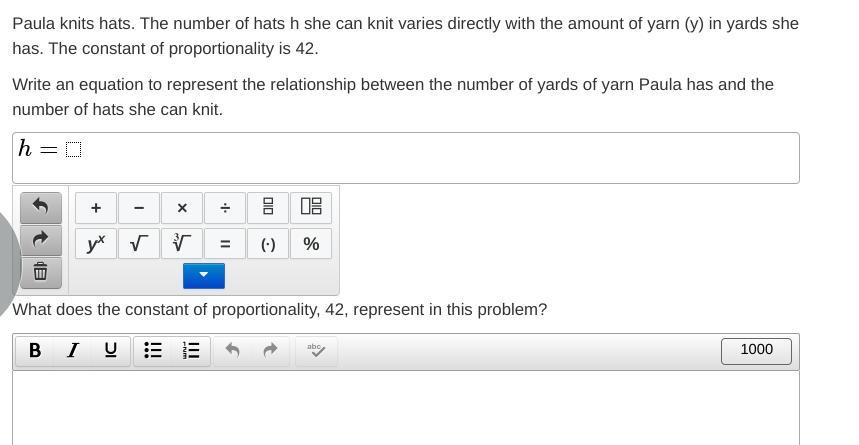Insert the division symbol
859x445 pixels.
(225, 208)
